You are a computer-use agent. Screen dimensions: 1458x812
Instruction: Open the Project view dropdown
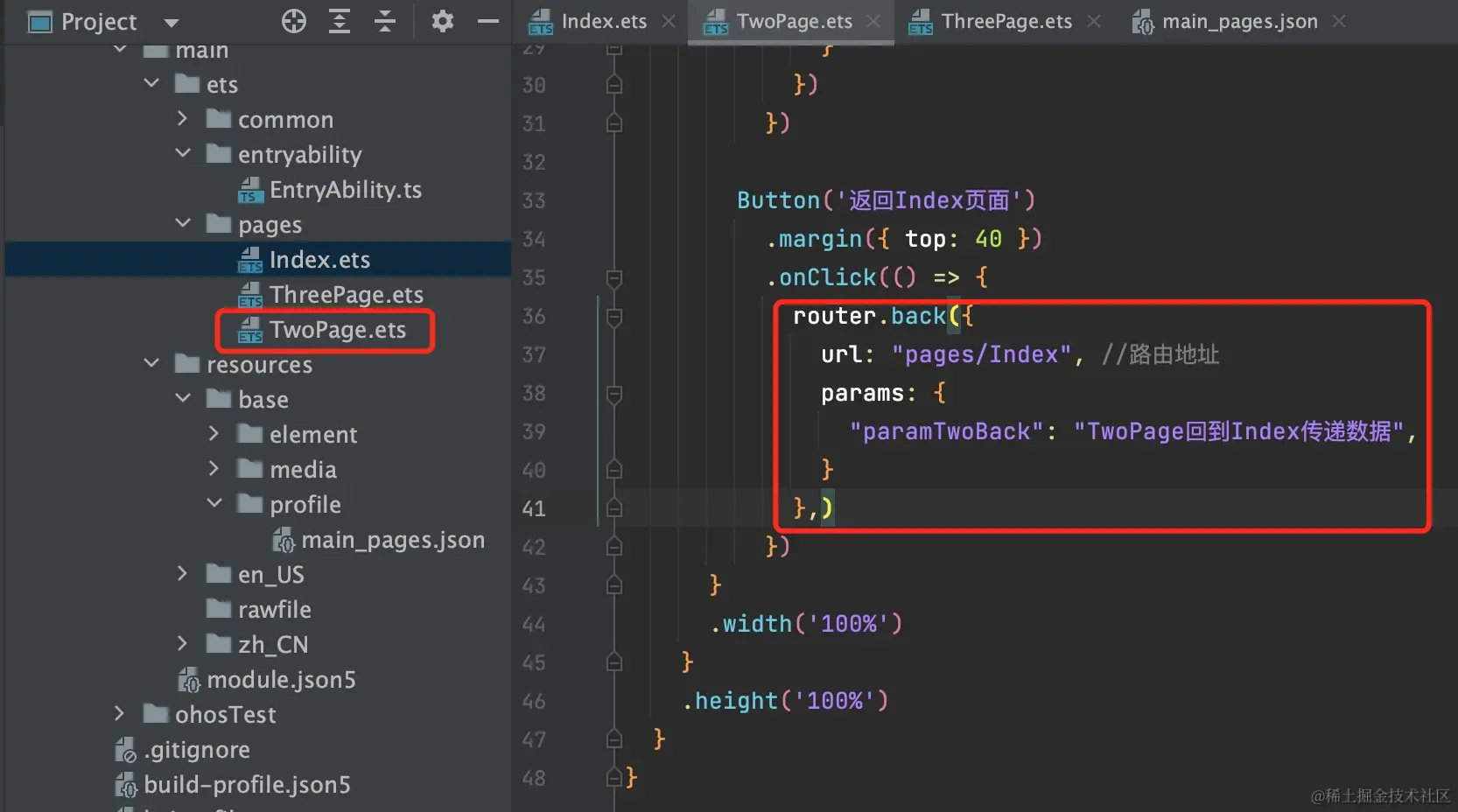pyautogui.click(x=172, y=23)
